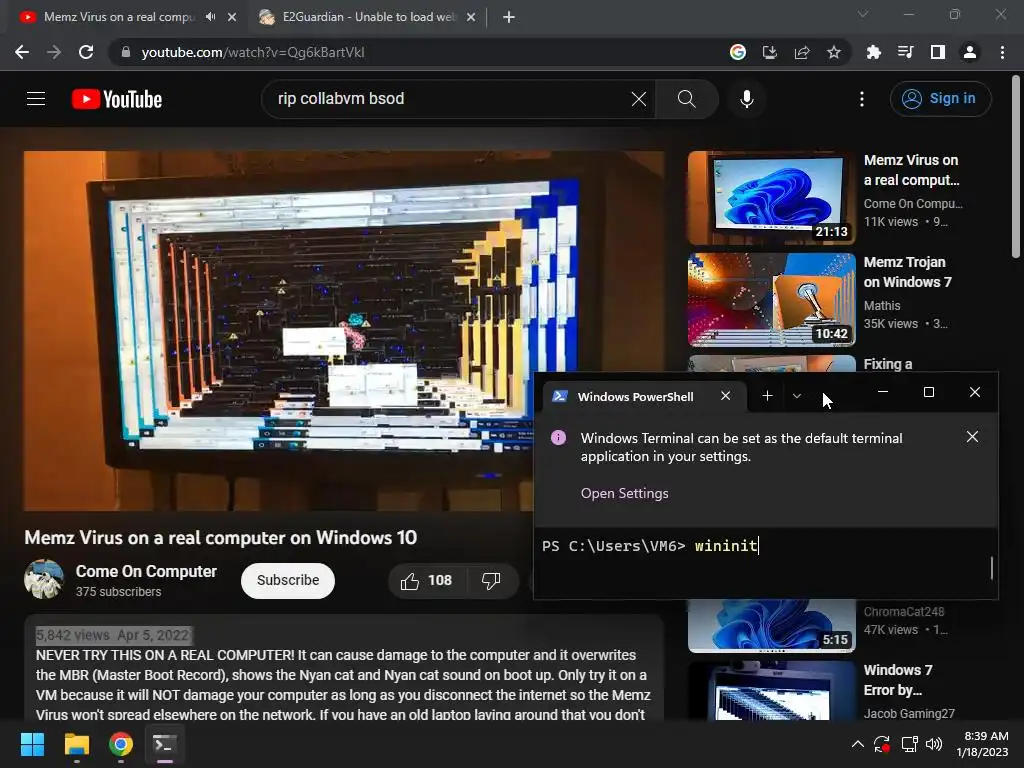
Task: Expand terminal new-tab profile dropdown
Action: [x=797, y=396]
